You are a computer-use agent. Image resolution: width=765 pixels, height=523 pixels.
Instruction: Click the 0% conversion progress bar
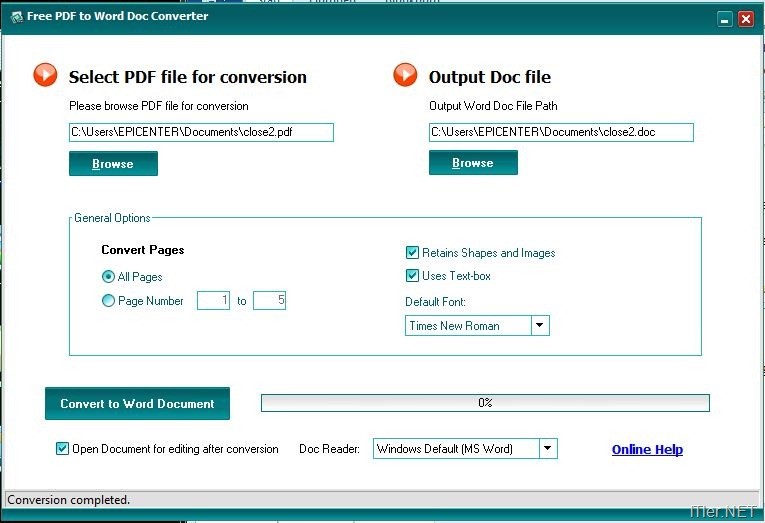(x=485, y=403)
